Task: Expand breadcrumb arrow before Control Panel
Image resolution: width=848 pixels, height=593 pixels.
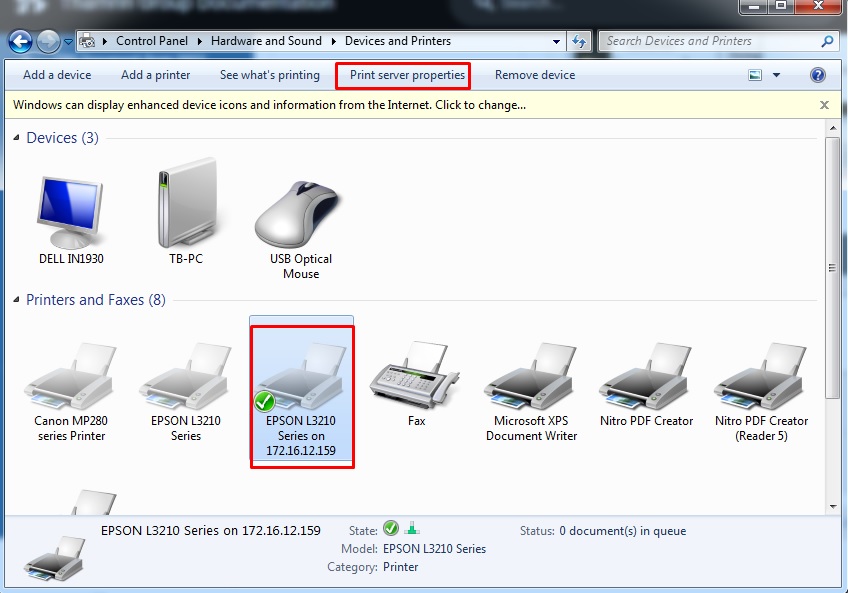Action: pos(104,41)
